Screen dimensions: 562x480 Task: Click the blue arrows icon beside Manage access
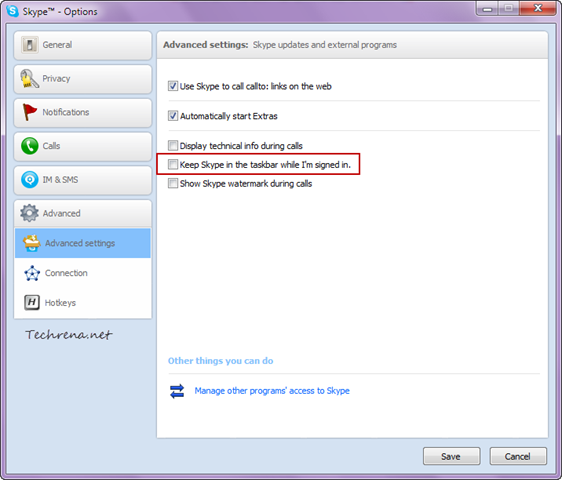(177, 391)
